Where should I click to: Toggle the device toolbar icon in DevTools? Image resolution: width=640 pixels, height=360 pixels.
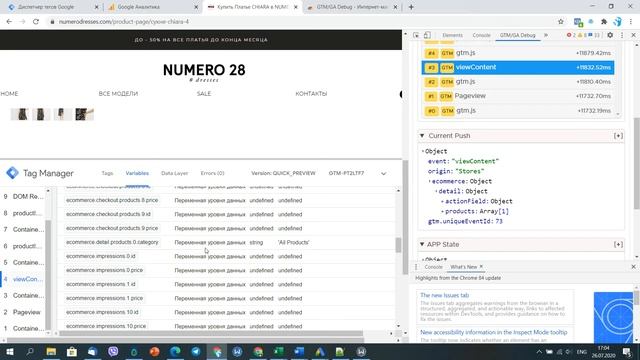(x=427, y=36)
